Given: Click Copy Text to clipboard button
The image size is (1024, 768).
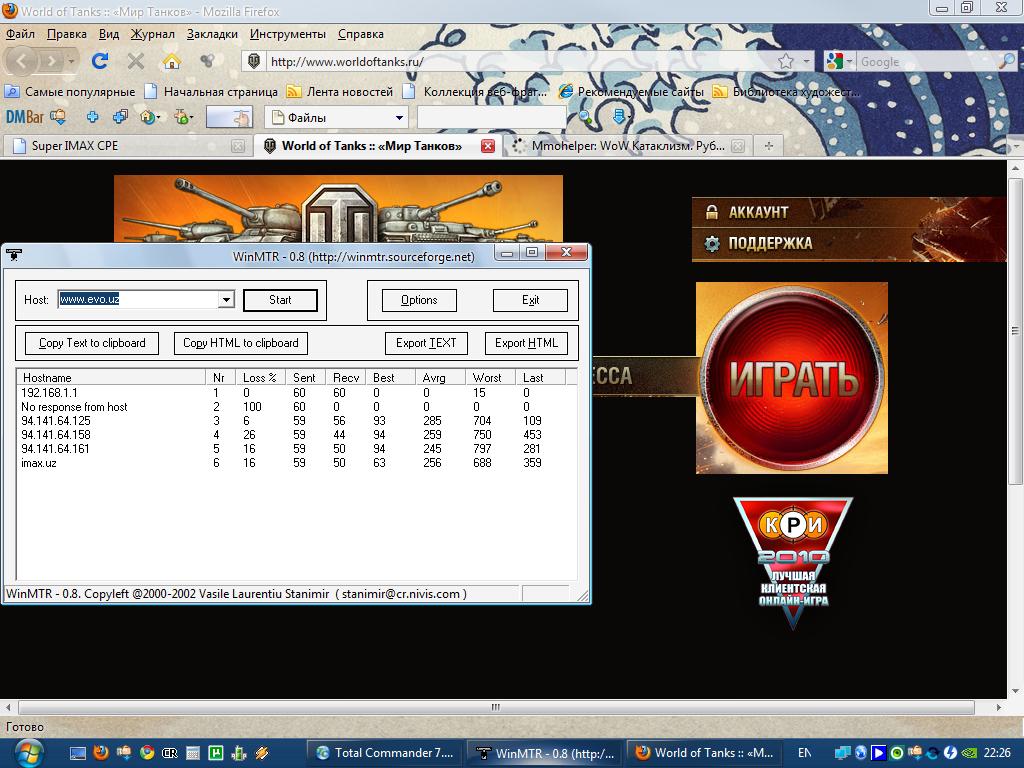Looking at the screenshot, I should [x=92, y=343].
